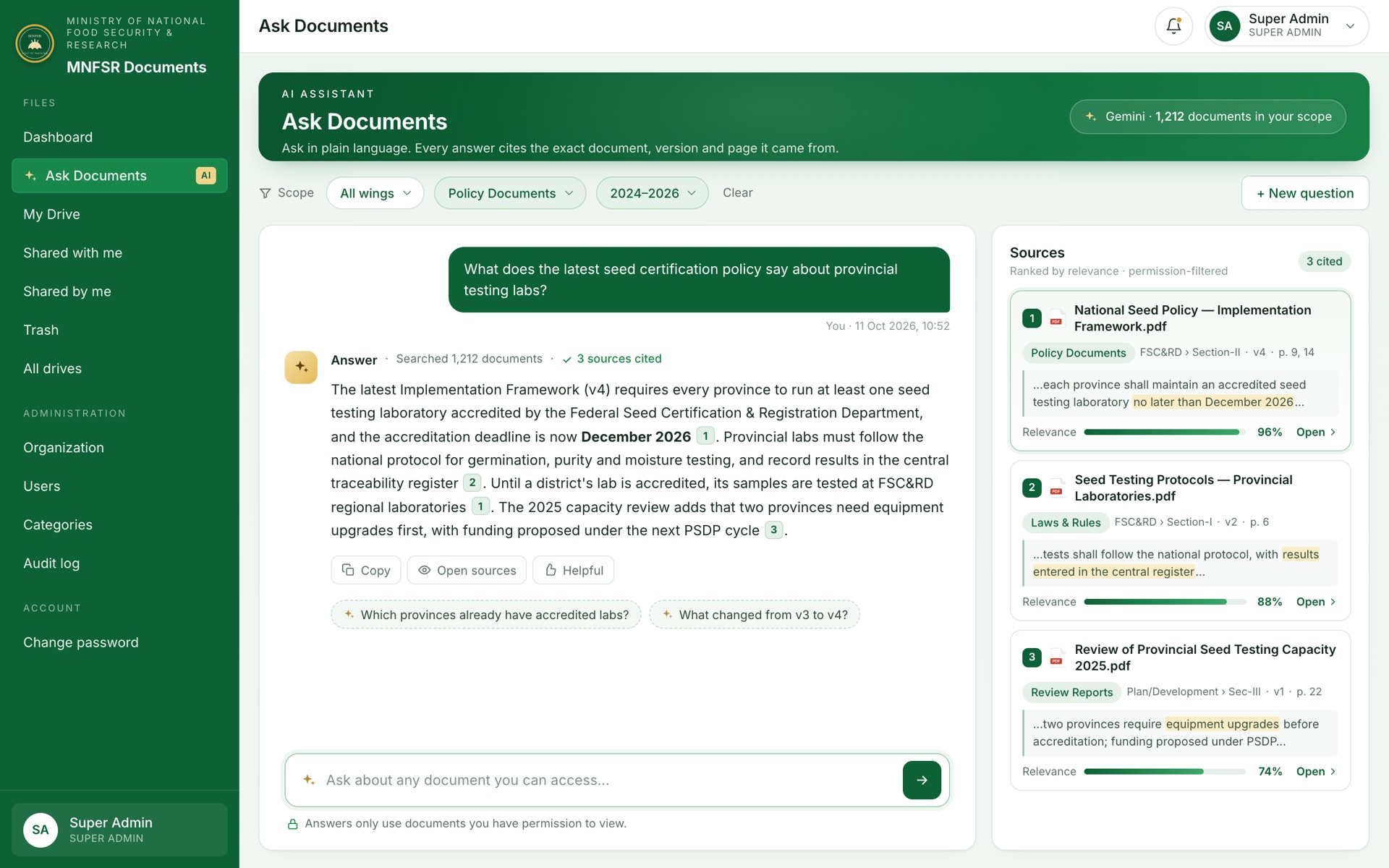Open the National Seed Policy source
The image size is (1389, 868).
pos(1316,433)
